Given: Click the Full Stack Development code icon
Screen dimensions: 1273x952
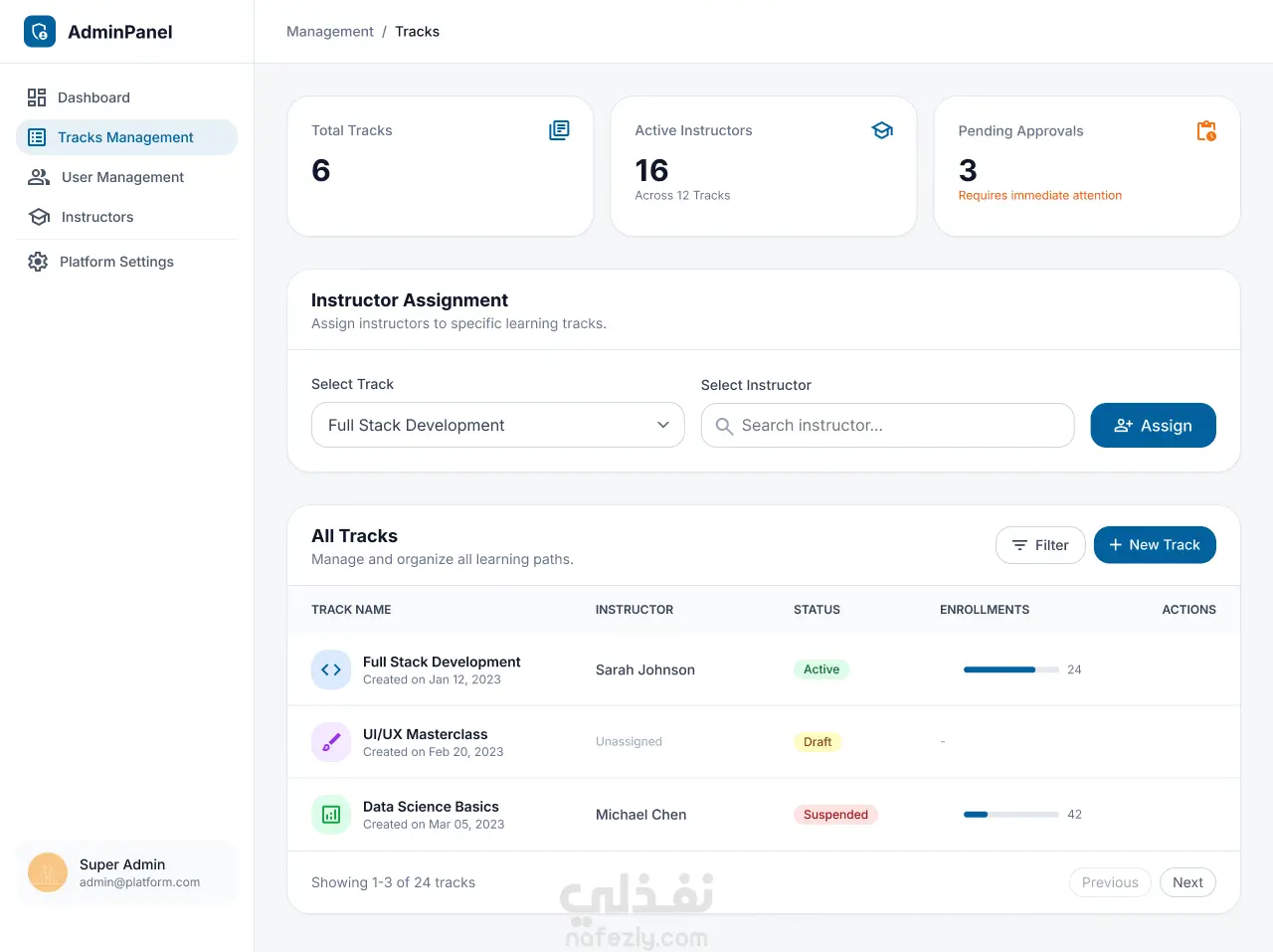Looking at the screenshot, I should [x=331, y=669].
